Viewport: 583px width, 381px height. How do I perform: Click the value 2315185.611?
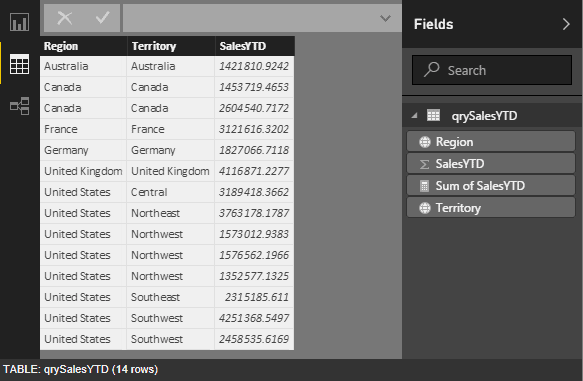257,297
